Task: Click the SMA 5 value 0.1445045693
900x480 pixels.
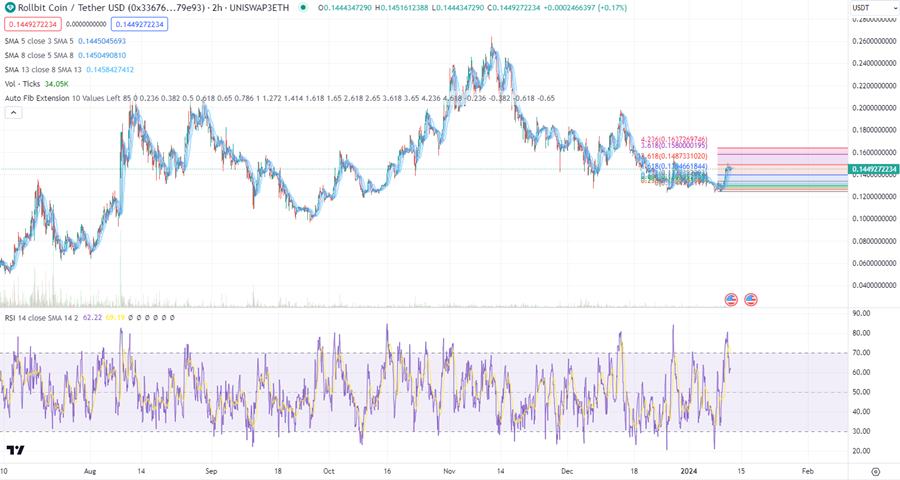Action: click(x=102, y=41)
